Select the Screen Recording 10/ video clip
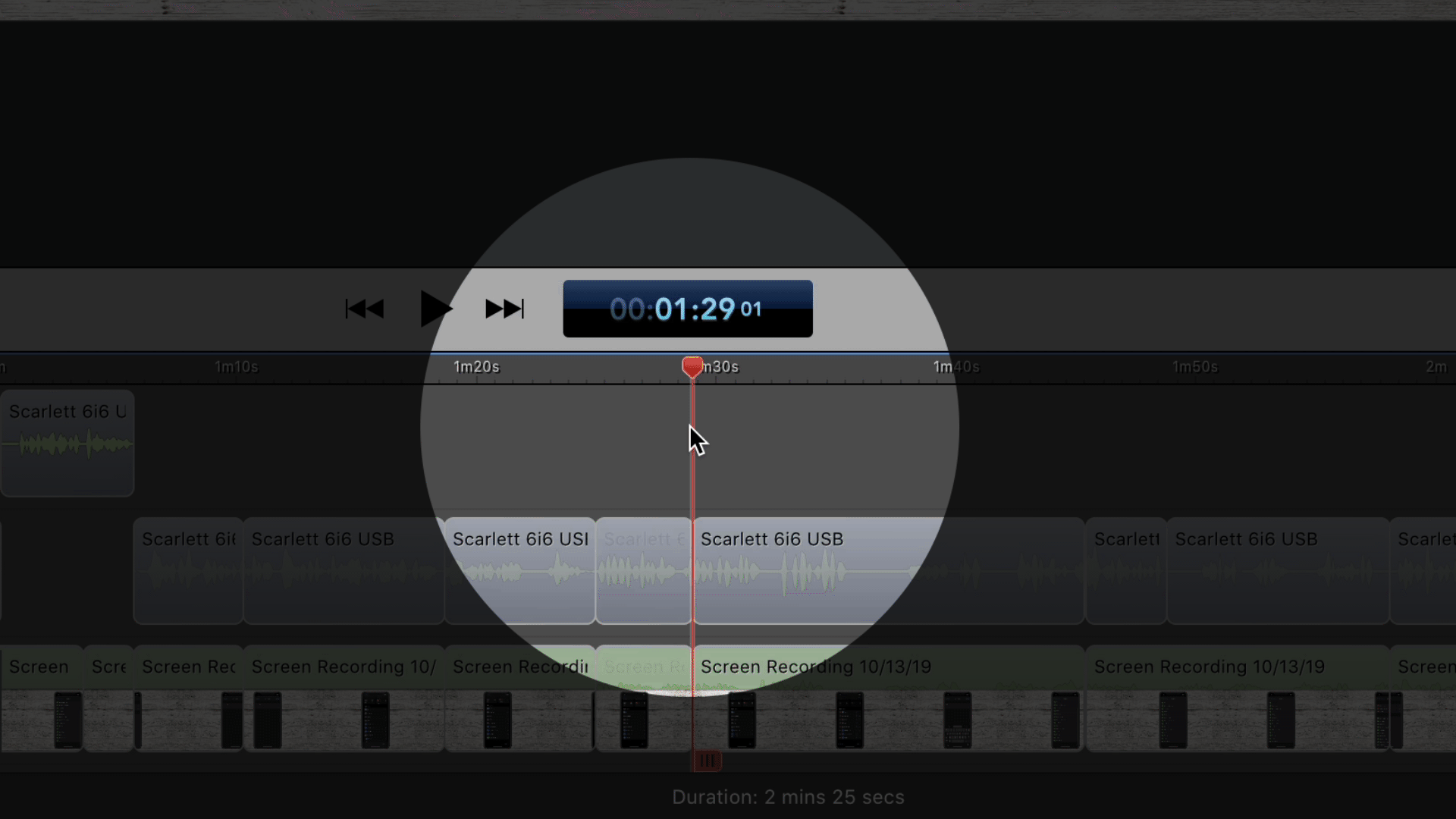 click(344, 698)
